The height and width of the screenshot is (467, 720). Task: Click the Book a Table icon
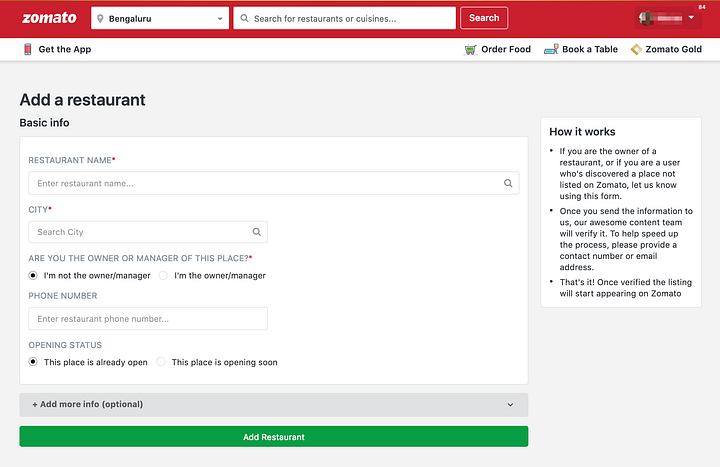click(x=551, y=49)
